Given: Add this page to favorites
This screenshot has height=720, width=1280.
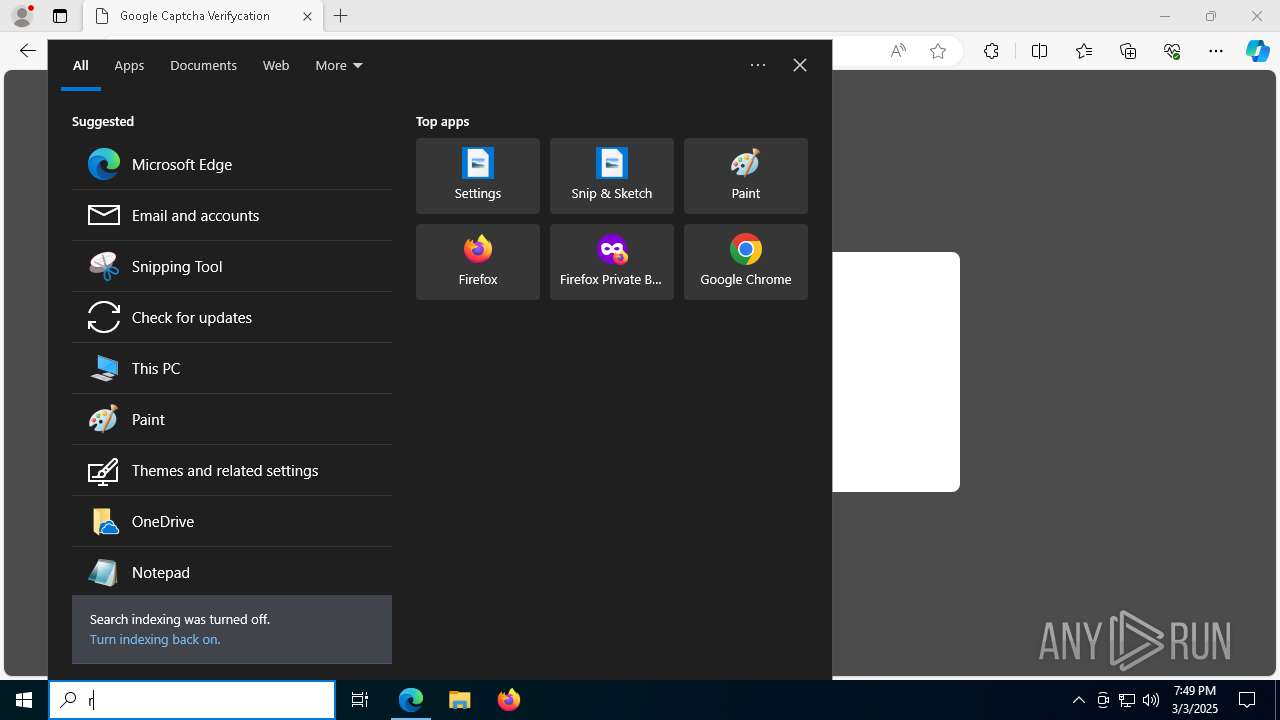Looking at the screenshot, I should [938, 51].
